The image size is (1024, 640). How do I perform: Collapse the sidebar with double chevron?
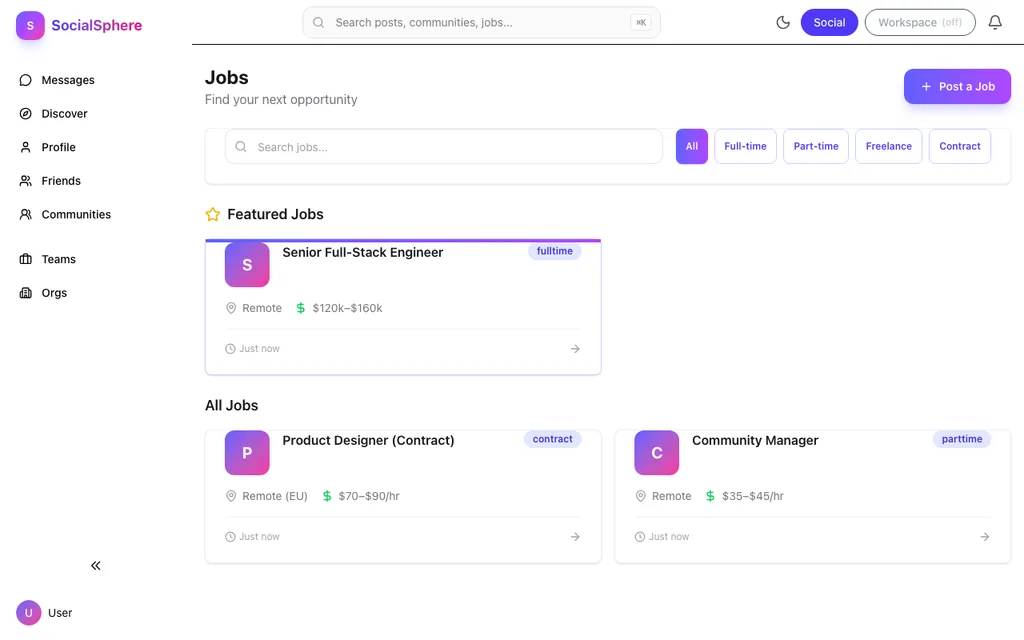coord(96,566)
